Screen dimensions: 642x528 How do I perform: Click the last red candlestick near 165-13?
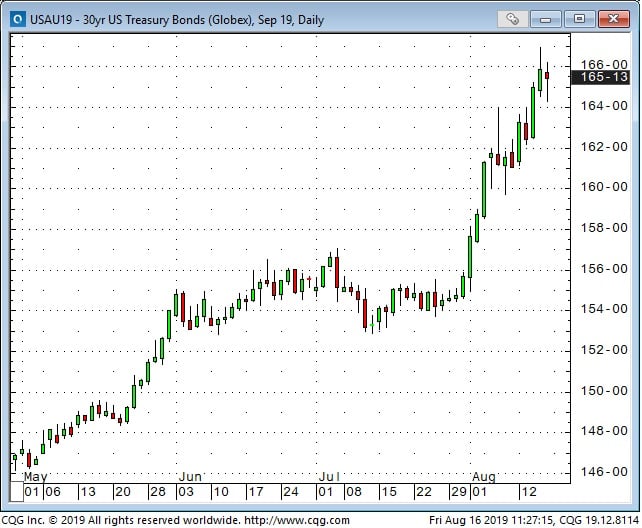pos(547,76)
